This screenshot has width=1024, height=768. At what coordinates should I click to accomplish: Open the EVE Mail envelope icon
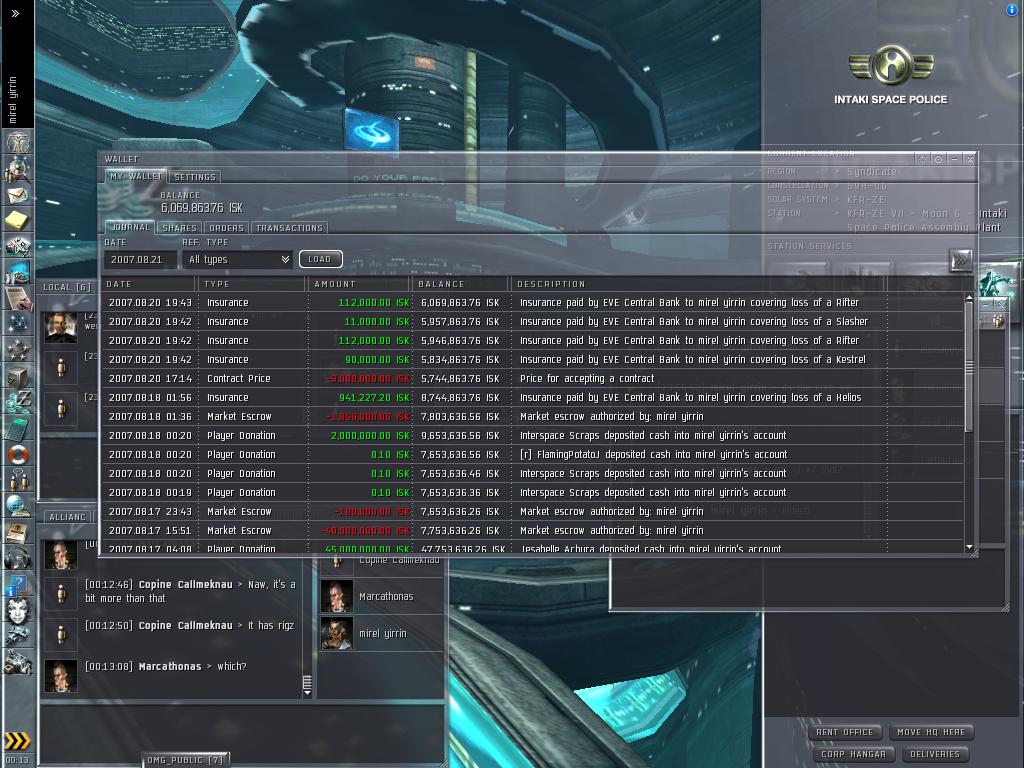pyautogui.click(x=18, y=194)
